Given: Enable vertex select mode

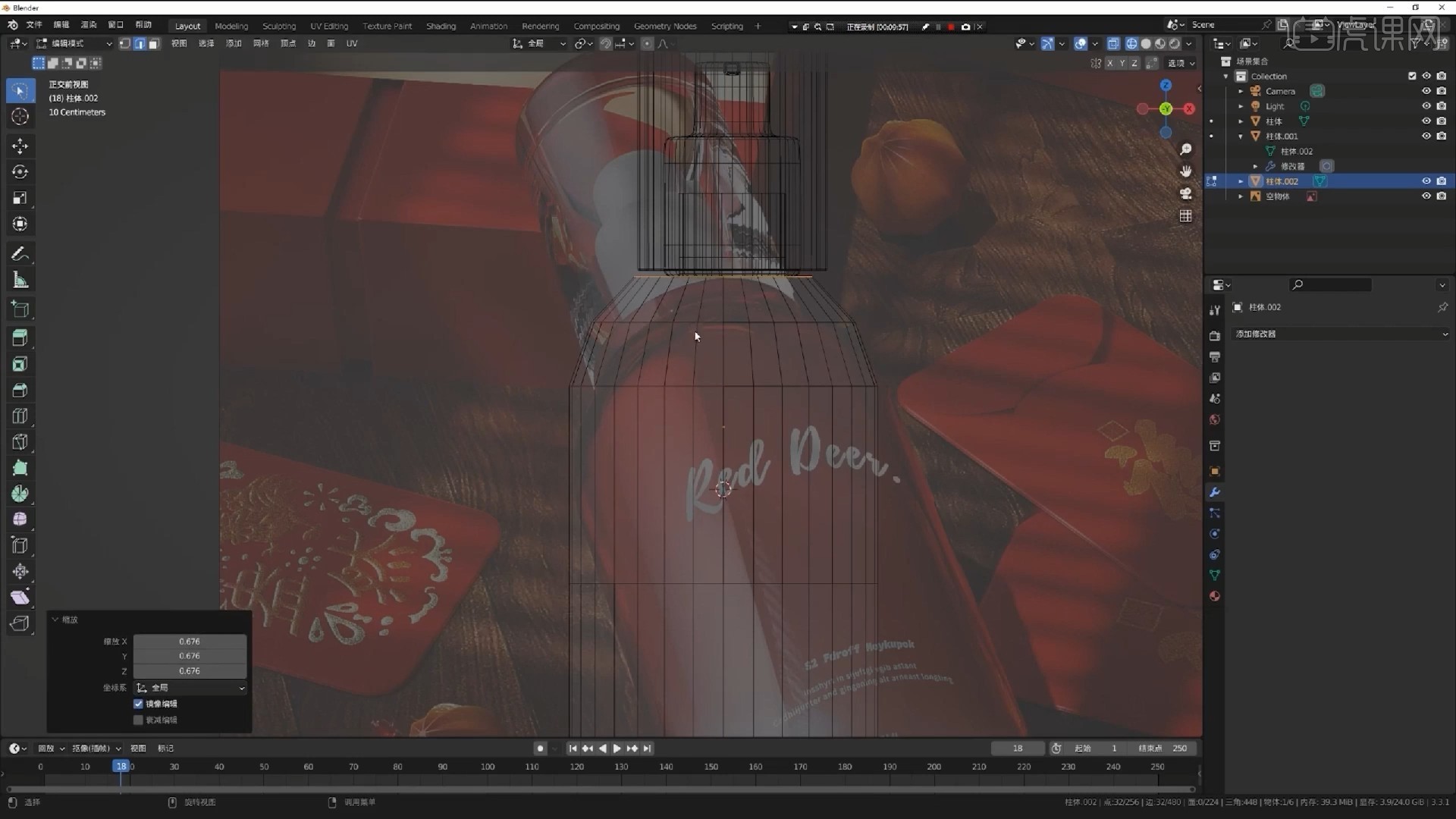Looking at the screenshot, I should tap(125, 44).
